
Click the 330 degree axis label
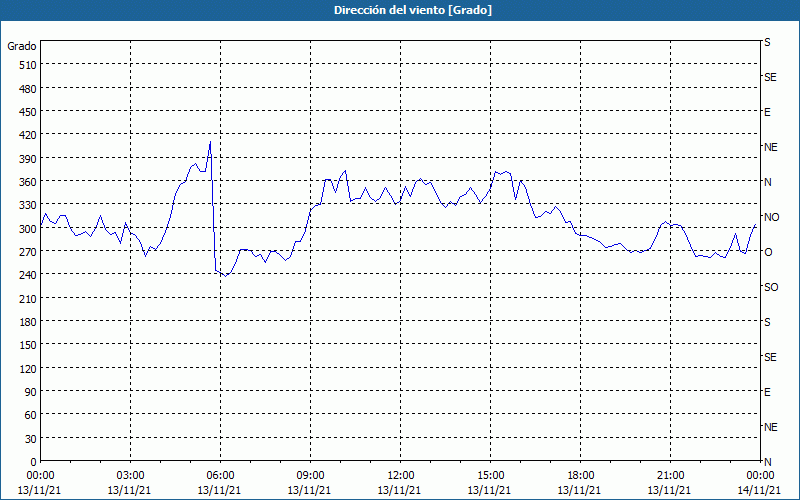(28, 205)
